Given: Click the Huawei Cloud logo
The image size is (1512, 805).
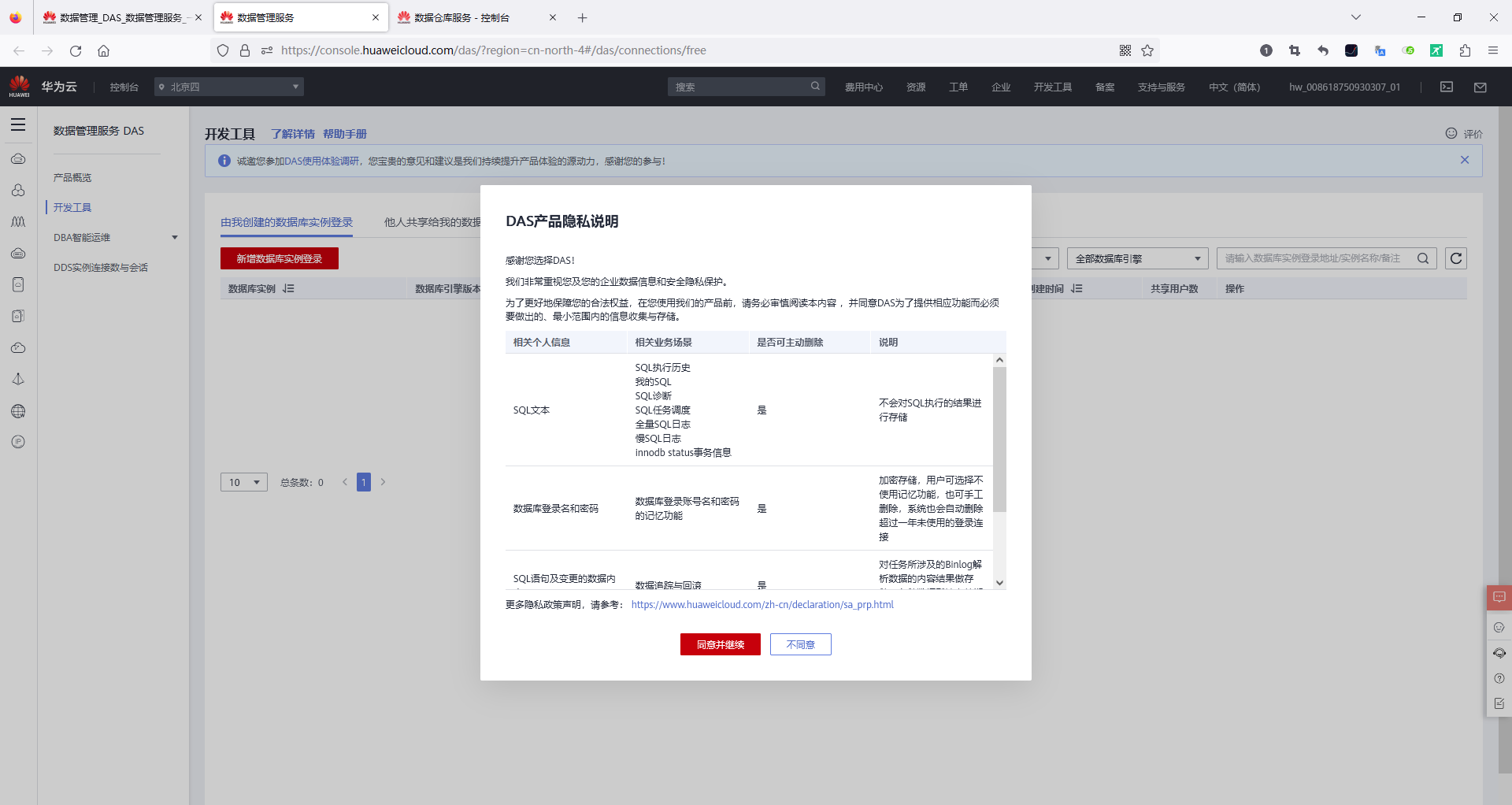Looking at the screenshot, I should (x=17, y=86).
